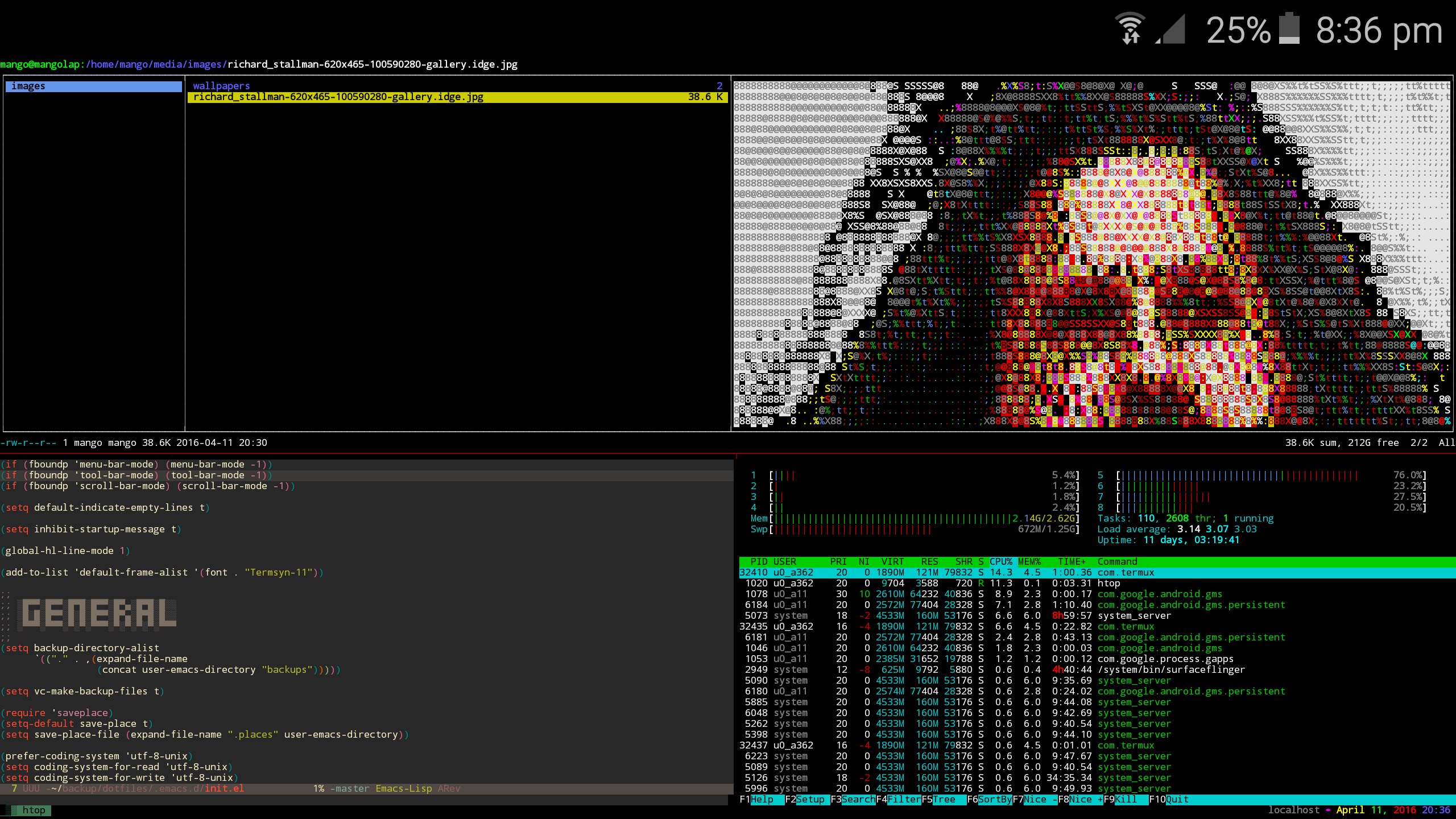Select PID 5073 system_server row
1456x819 pixels.
[1098, 615]
